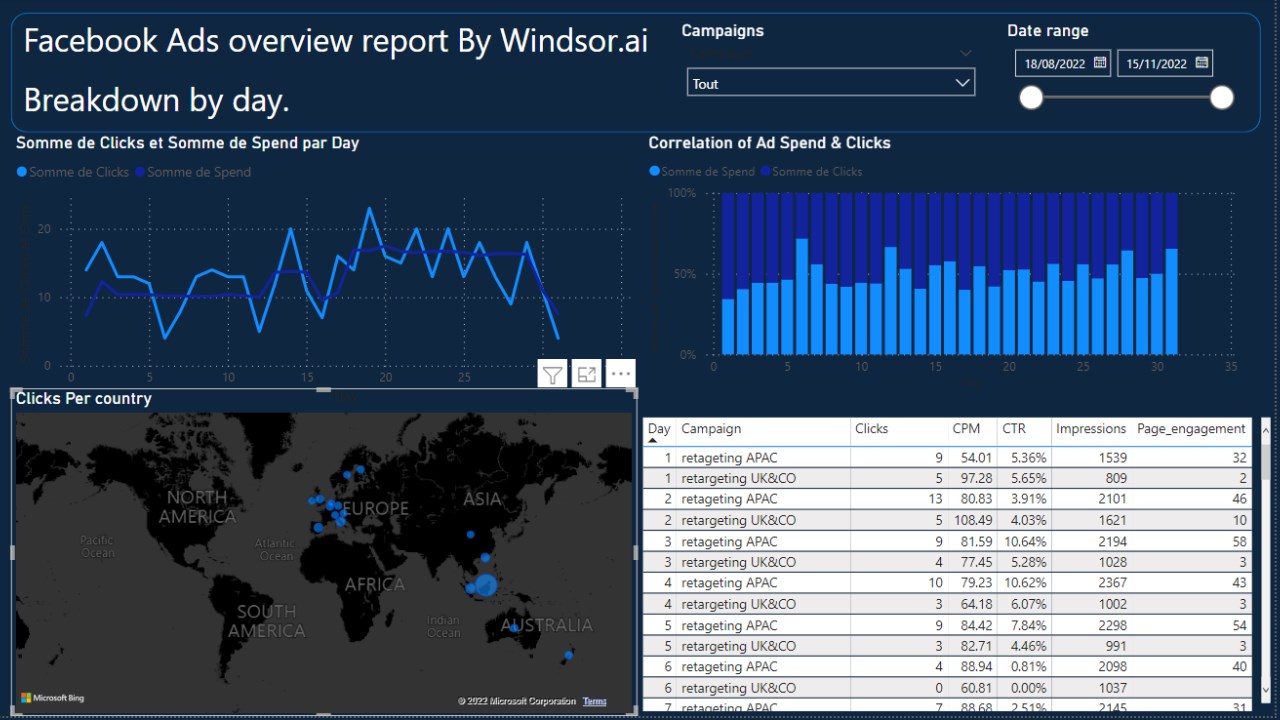
Task: Sort table by CTR column header
Action: click(1014, 428)
